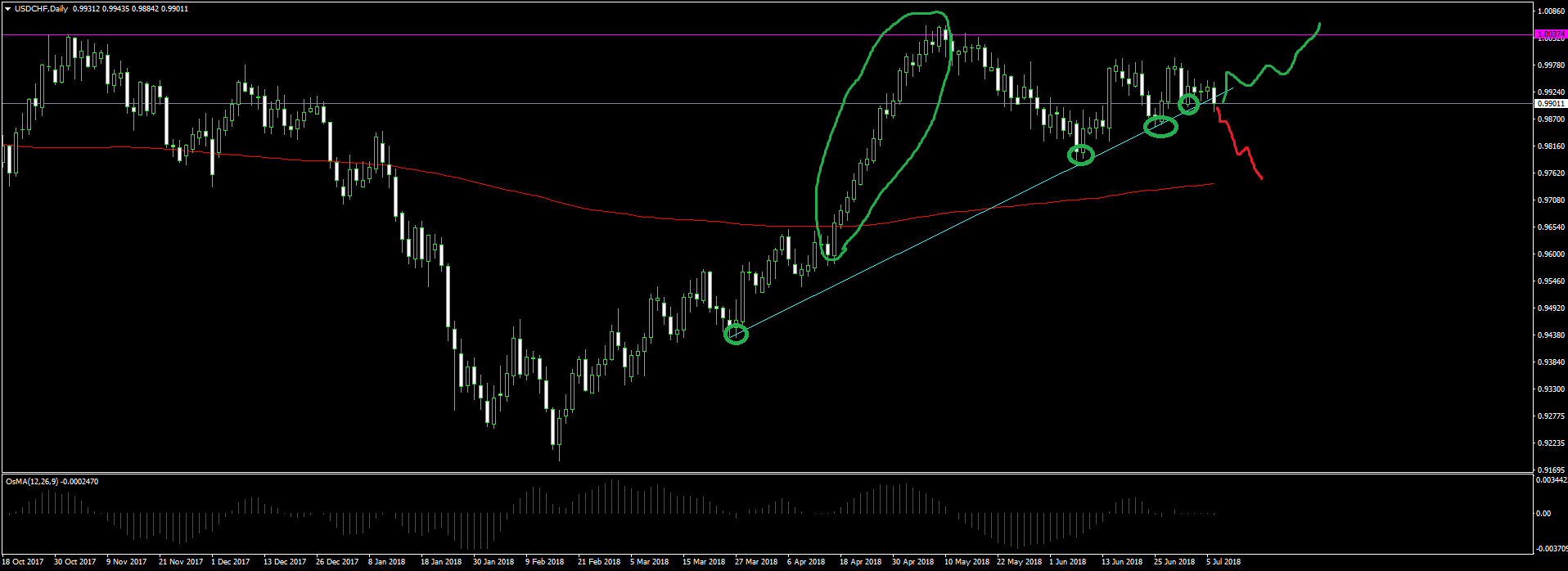Click the 1 Dec 2017 date label

pyautogui.click(x=231, y=562)
